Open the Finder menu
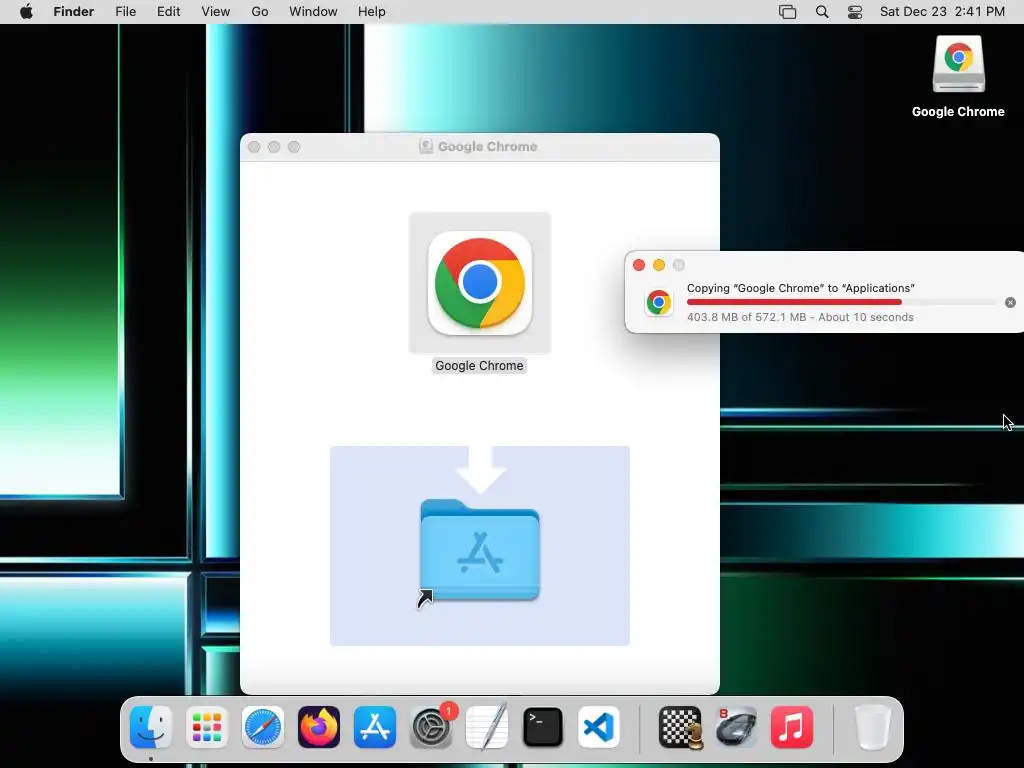Screen dimensions: 1024x768 [74, 12]
